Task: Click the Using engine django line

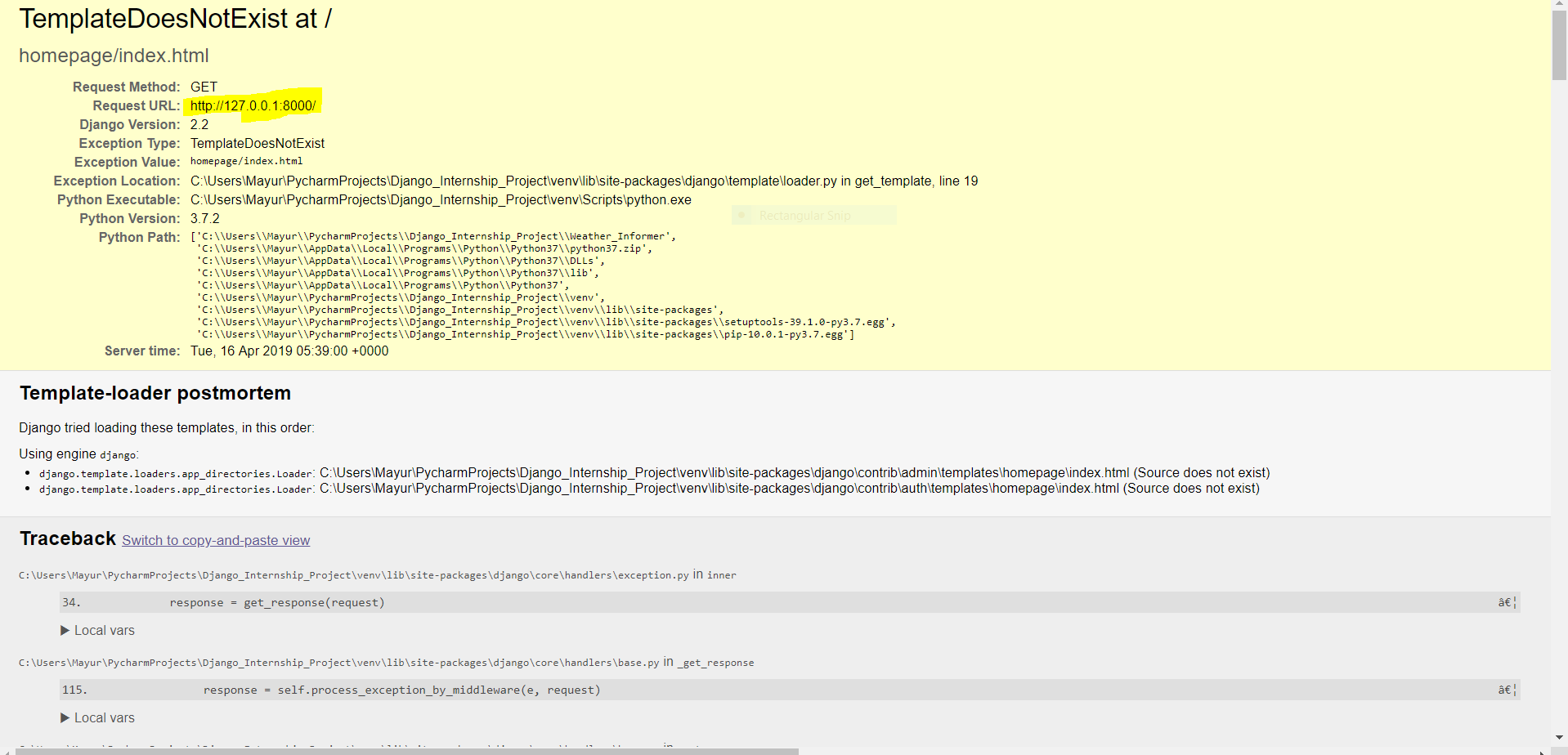Action: tap(78, 453)
